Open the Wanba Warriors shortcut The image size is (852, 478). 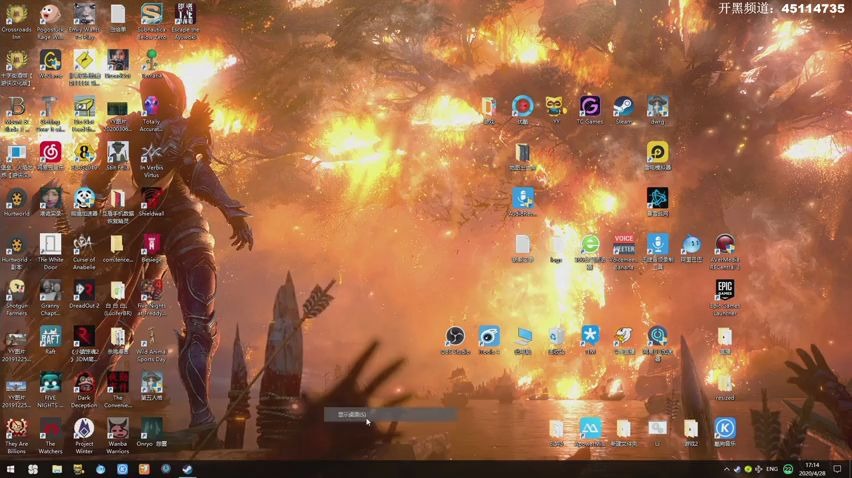point(117,436)
